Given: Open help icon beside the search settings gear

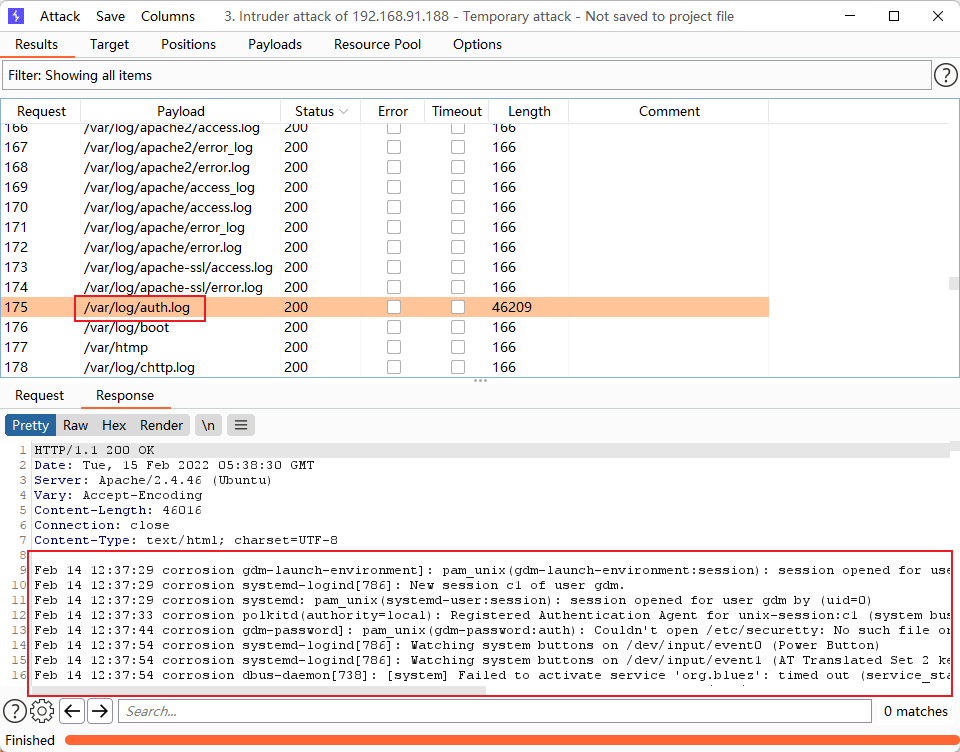Looking at the screenshot, I should click(x=15, y=711).
